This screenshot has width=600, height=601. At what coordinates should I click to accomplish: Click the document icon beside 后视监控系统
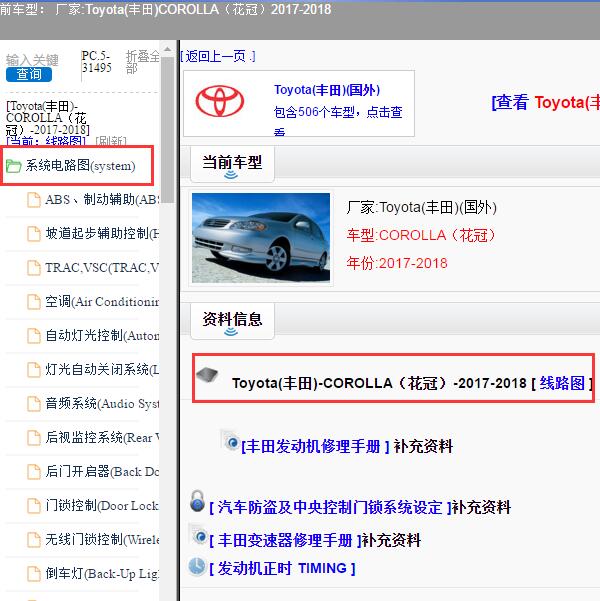[x=34, y=438]
